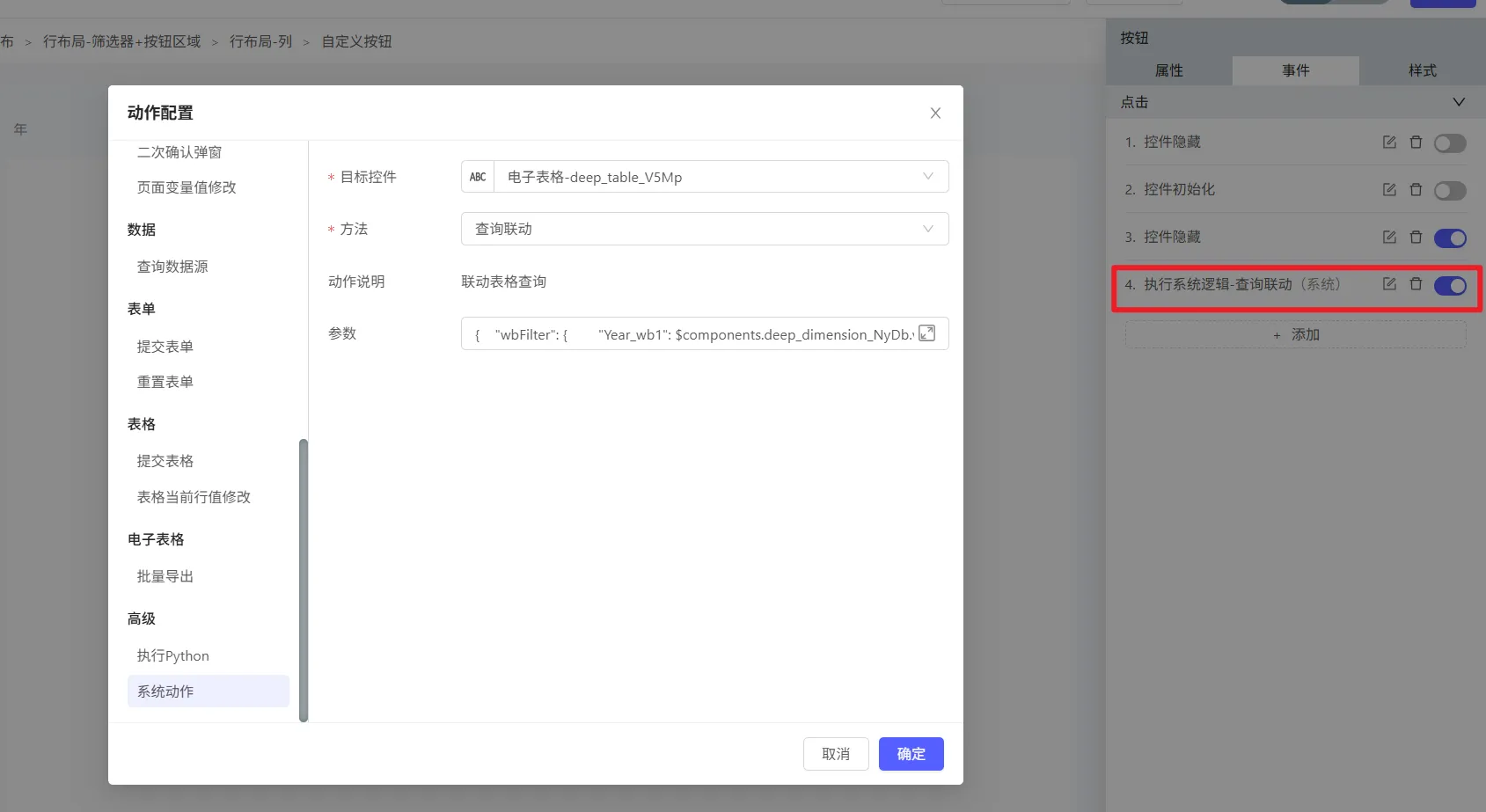Delete the 控件初始化 action
The height and width of the screenshot is (812, 1486).
point(1416,190)
